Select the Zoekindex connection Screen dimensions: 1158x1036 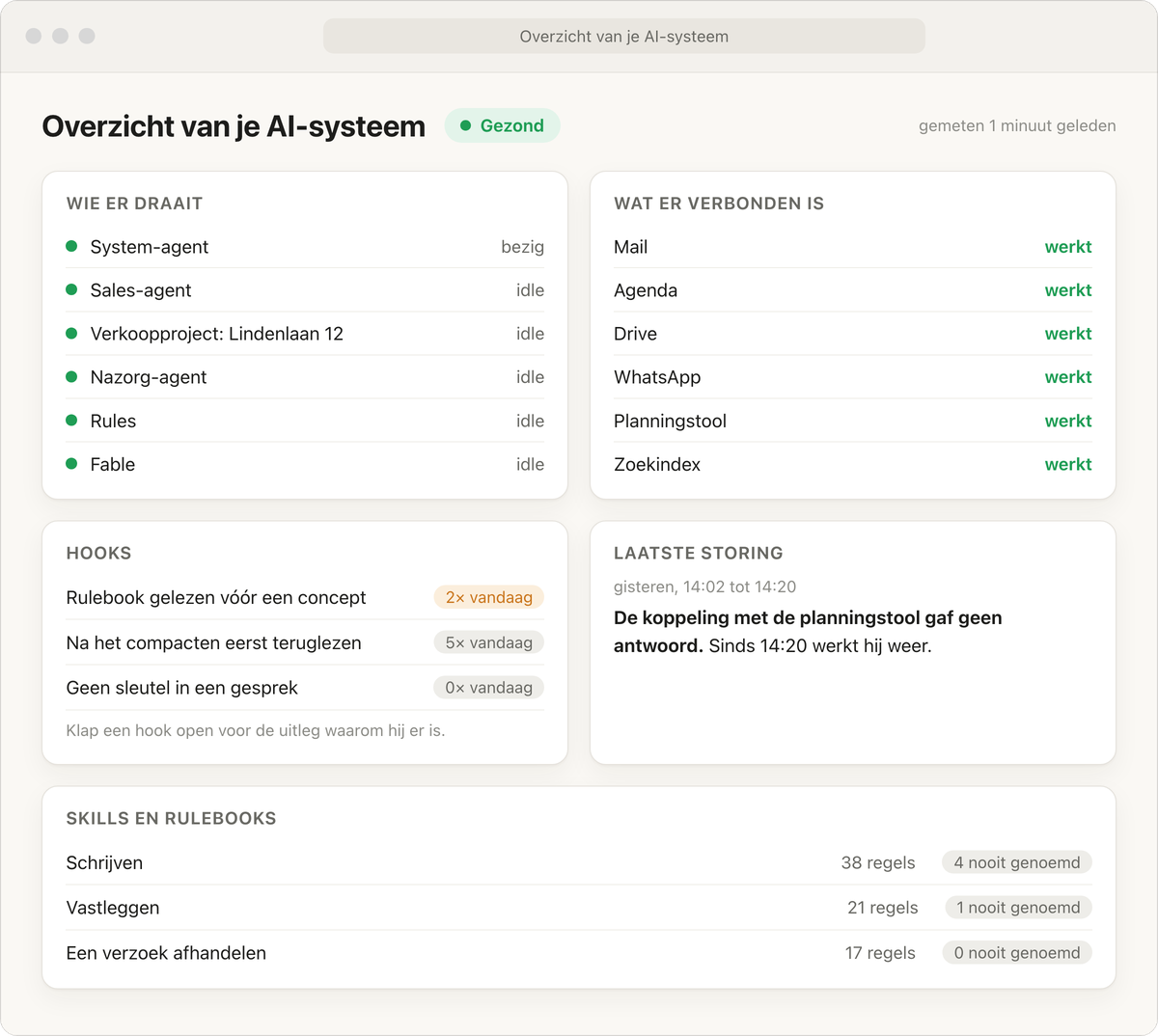click(853, 464)
